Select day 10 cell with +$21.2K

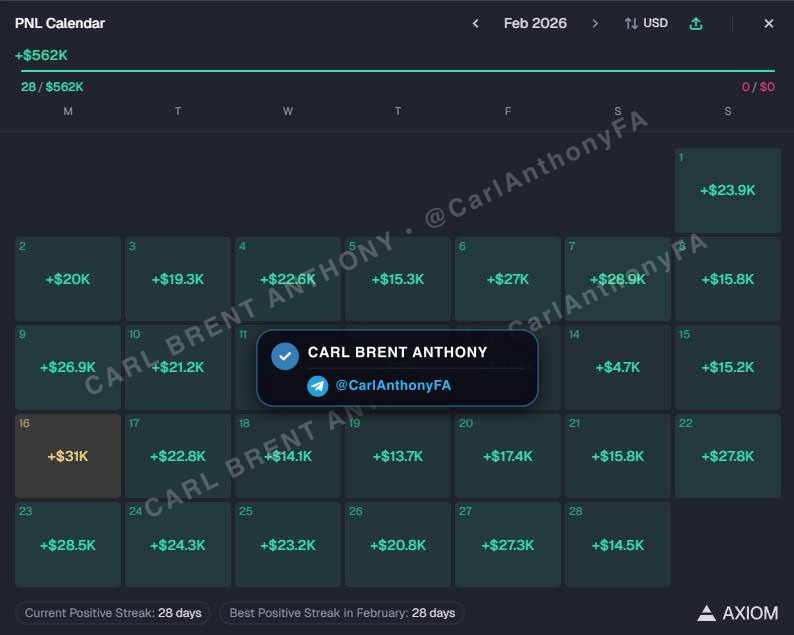coord(178,368)
